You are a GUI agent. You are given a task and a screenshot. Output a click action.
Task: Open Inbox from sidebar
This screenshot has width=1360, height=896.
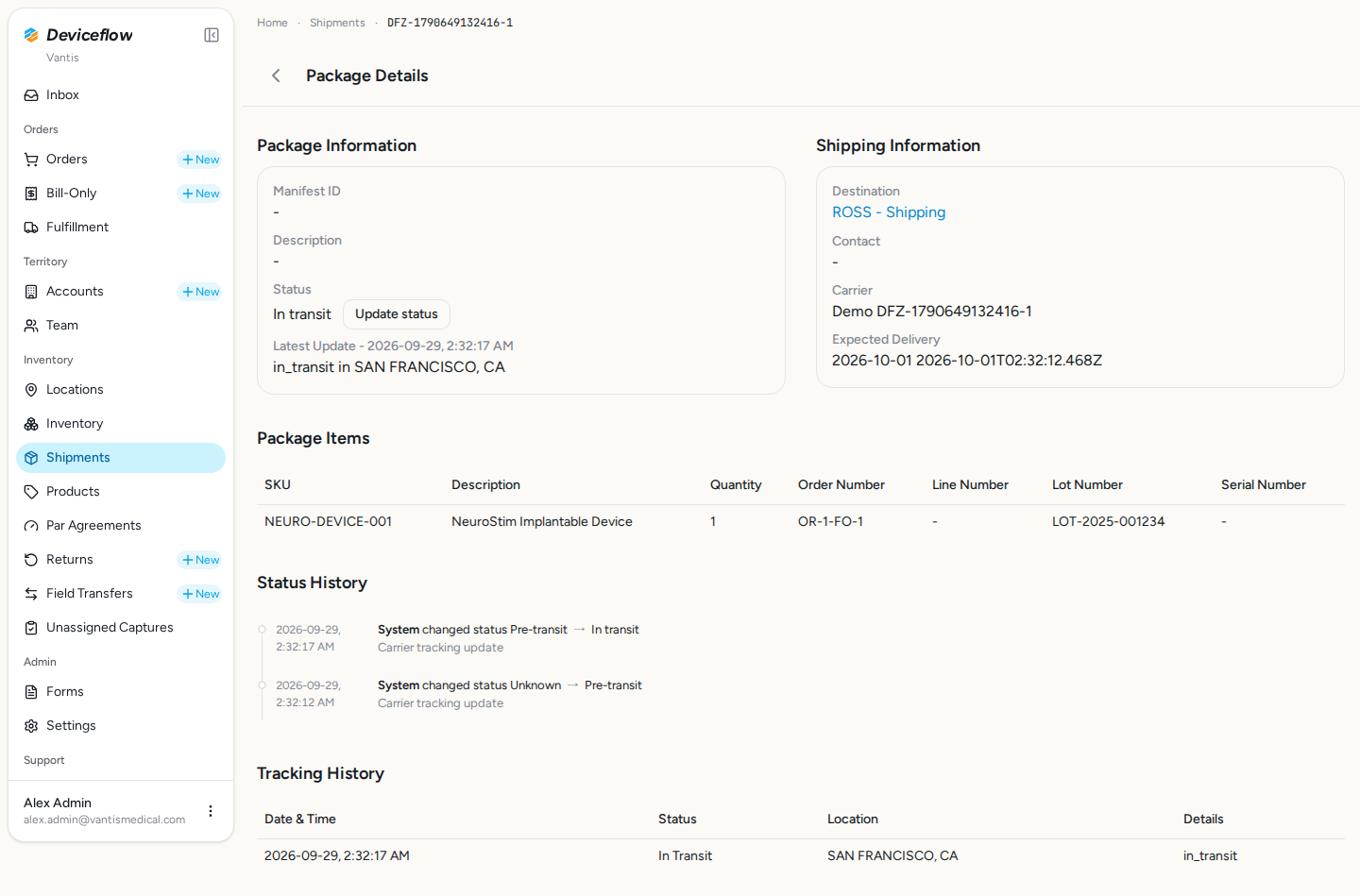[121, 95]
